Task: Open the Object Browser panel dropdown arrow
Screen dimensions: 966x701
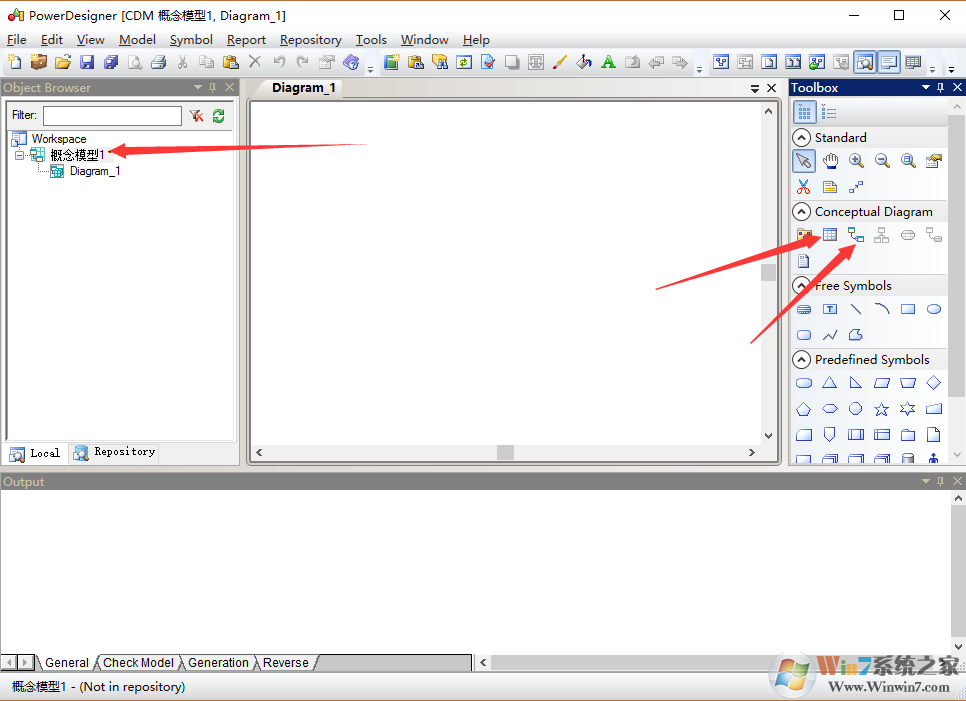Action: 198,87
